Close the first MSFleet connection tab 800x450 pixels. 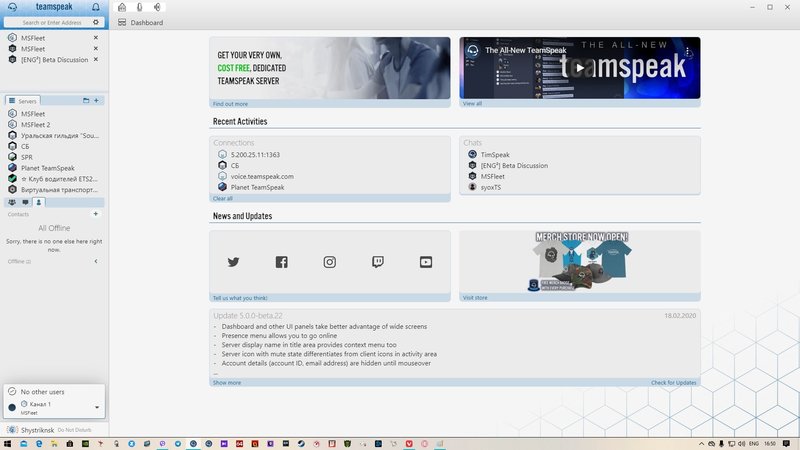point(95,38)
